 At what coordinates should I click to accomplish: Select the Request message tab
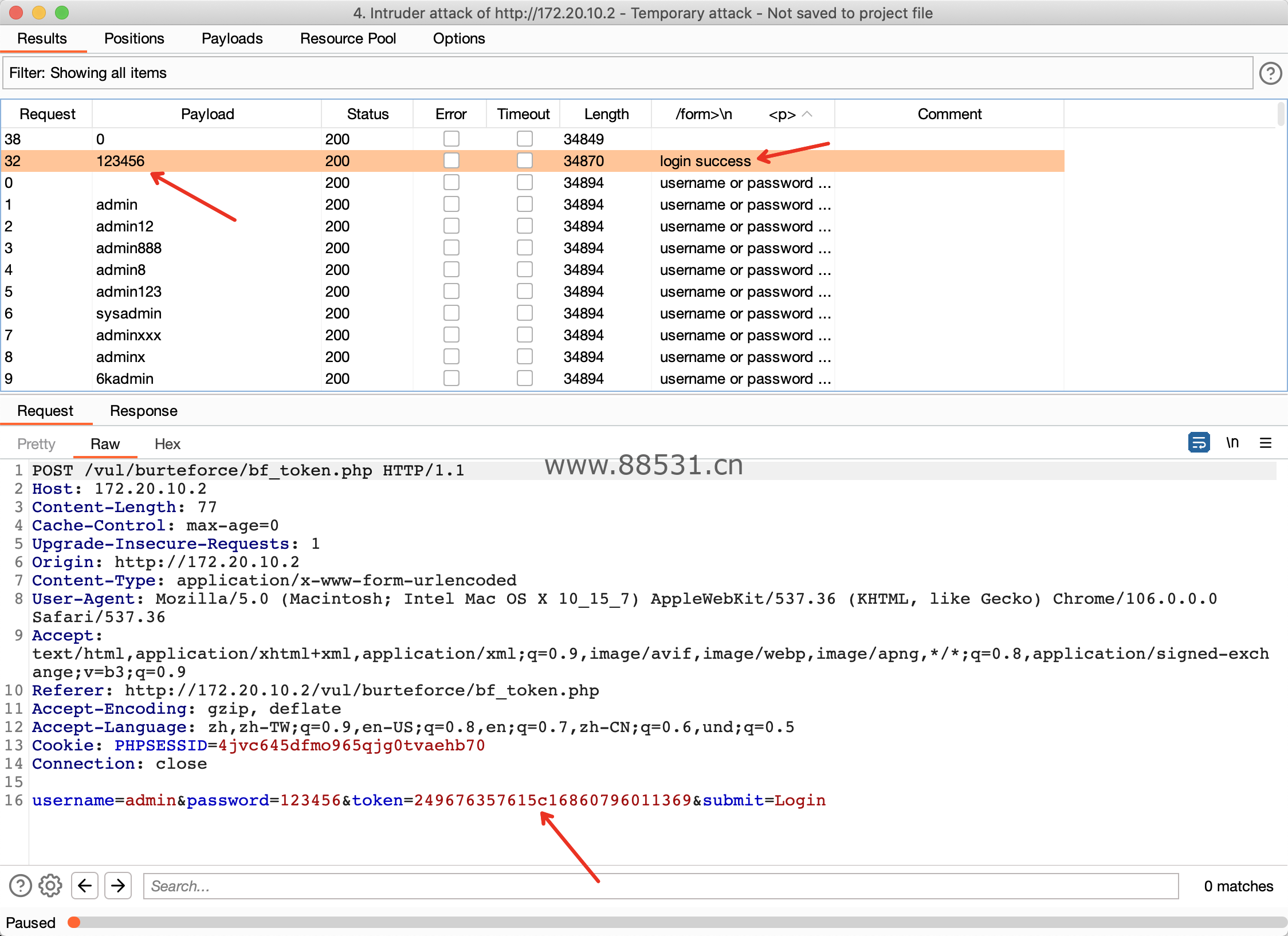pos(45,411)
